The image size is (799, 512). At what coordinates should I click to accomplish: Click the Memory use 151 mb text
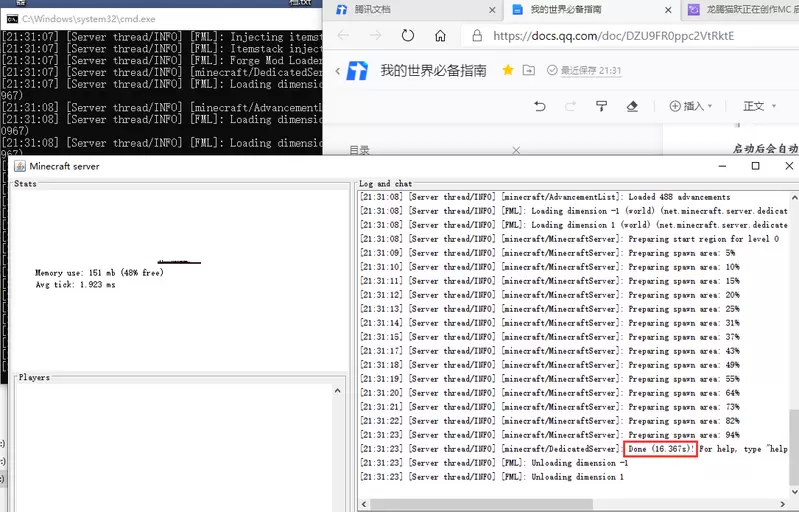99,273
